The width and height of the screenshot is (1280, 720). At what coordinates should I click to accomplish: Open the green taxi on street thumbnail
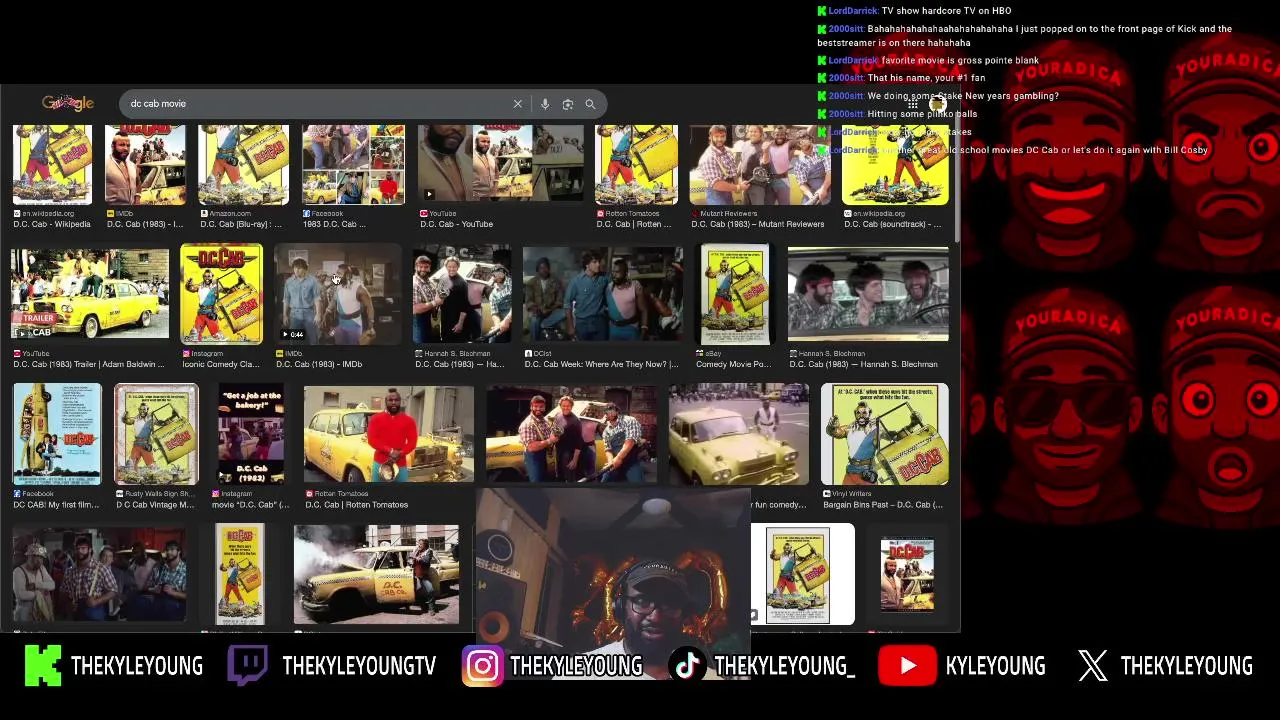pos(739,434)
